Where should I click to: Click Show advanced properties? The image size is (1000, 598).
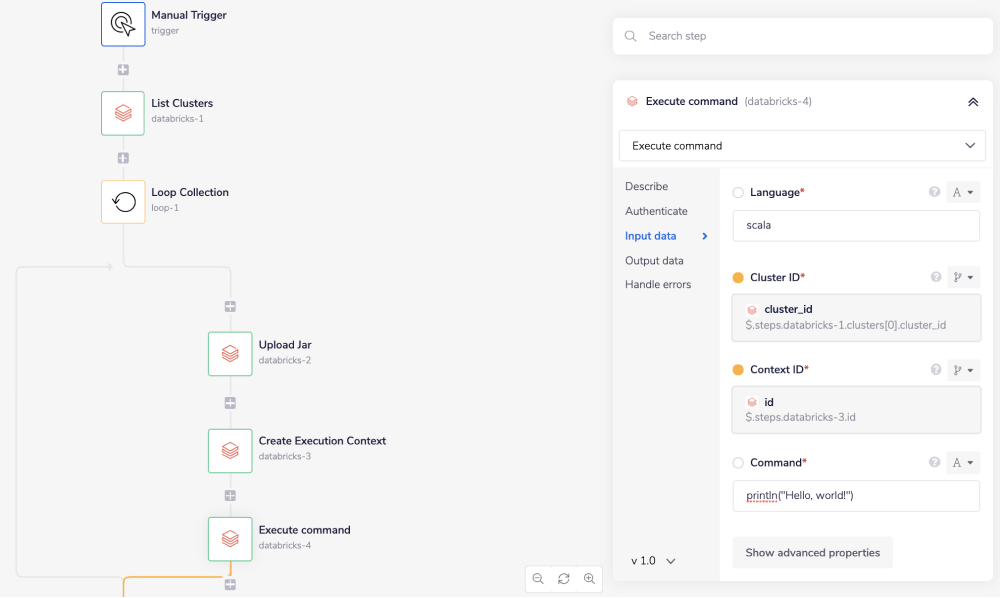point(812,552)
